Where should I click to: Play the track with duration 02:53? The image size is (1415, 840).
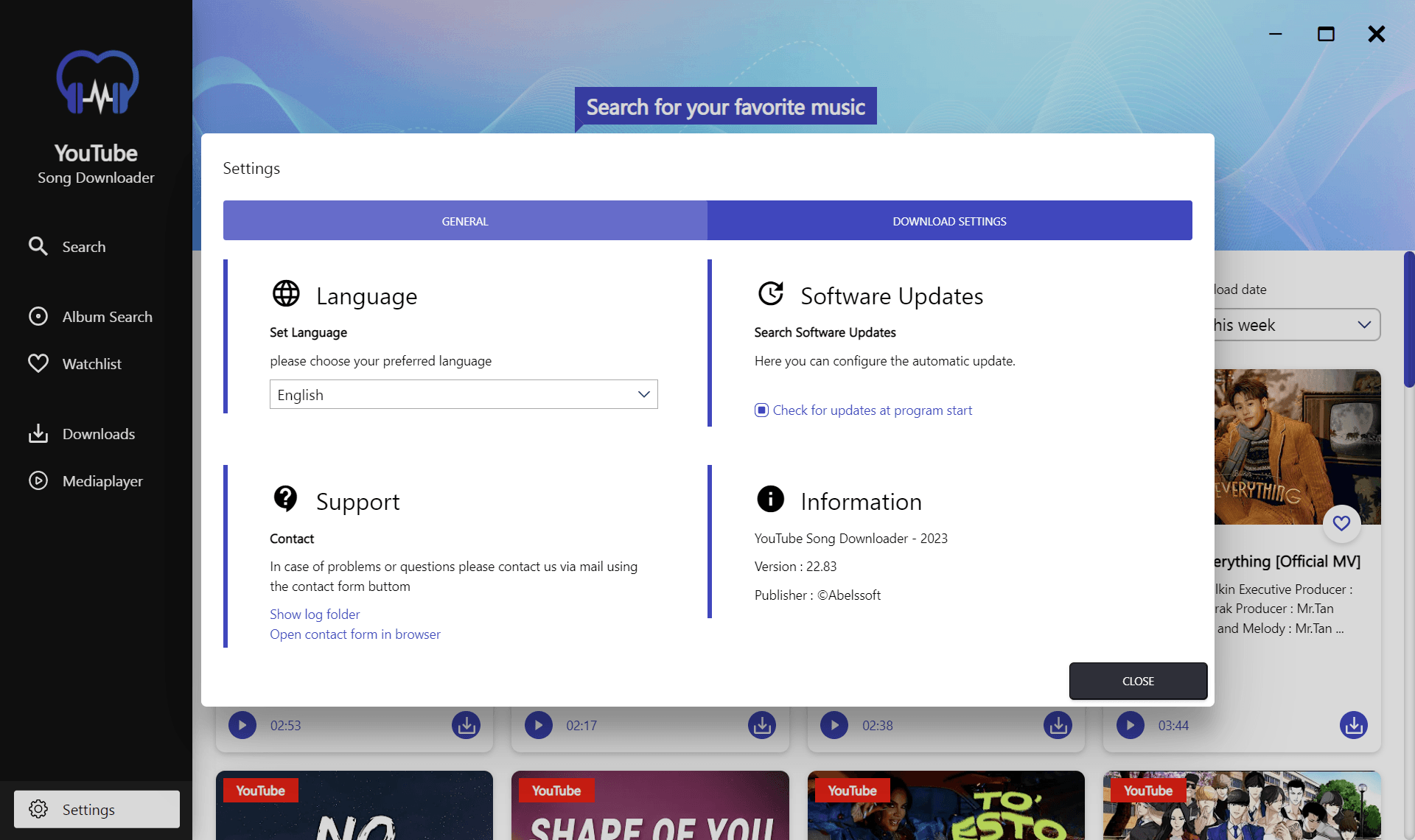[x=242, y=725]
